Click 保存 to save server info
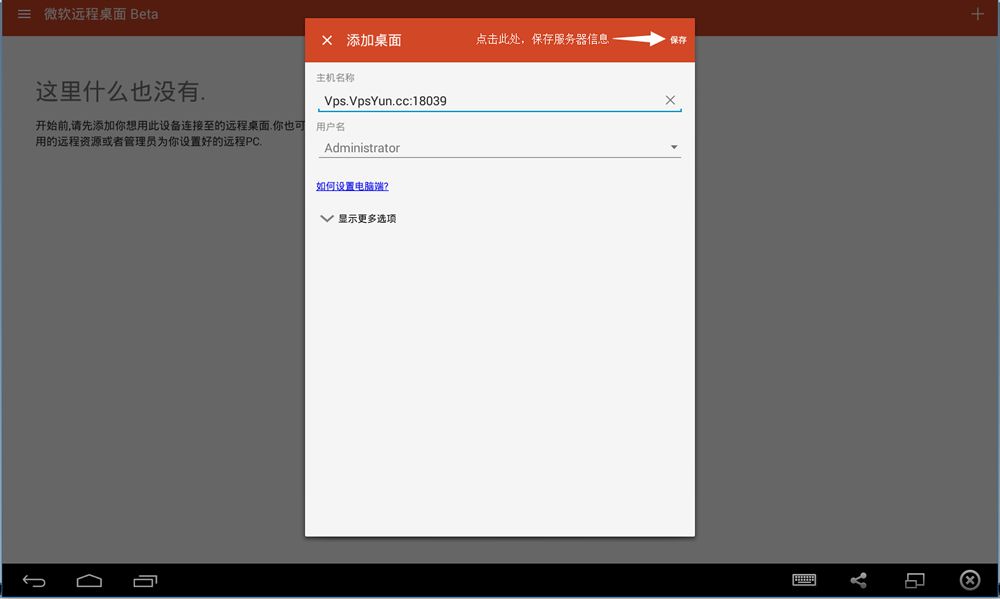Viewport: 1000px width, 599px height. point(678,40)
